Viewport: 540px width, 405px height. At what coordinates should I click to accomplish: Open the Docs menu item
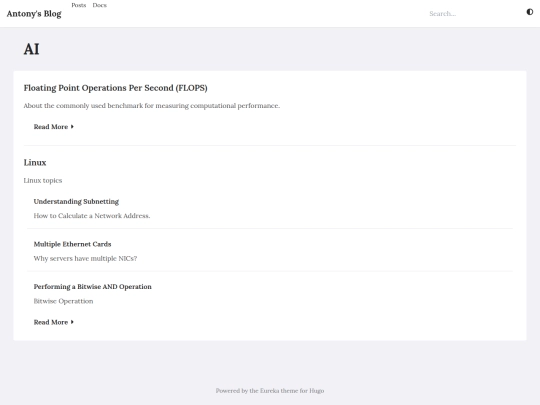coord(100,5)
